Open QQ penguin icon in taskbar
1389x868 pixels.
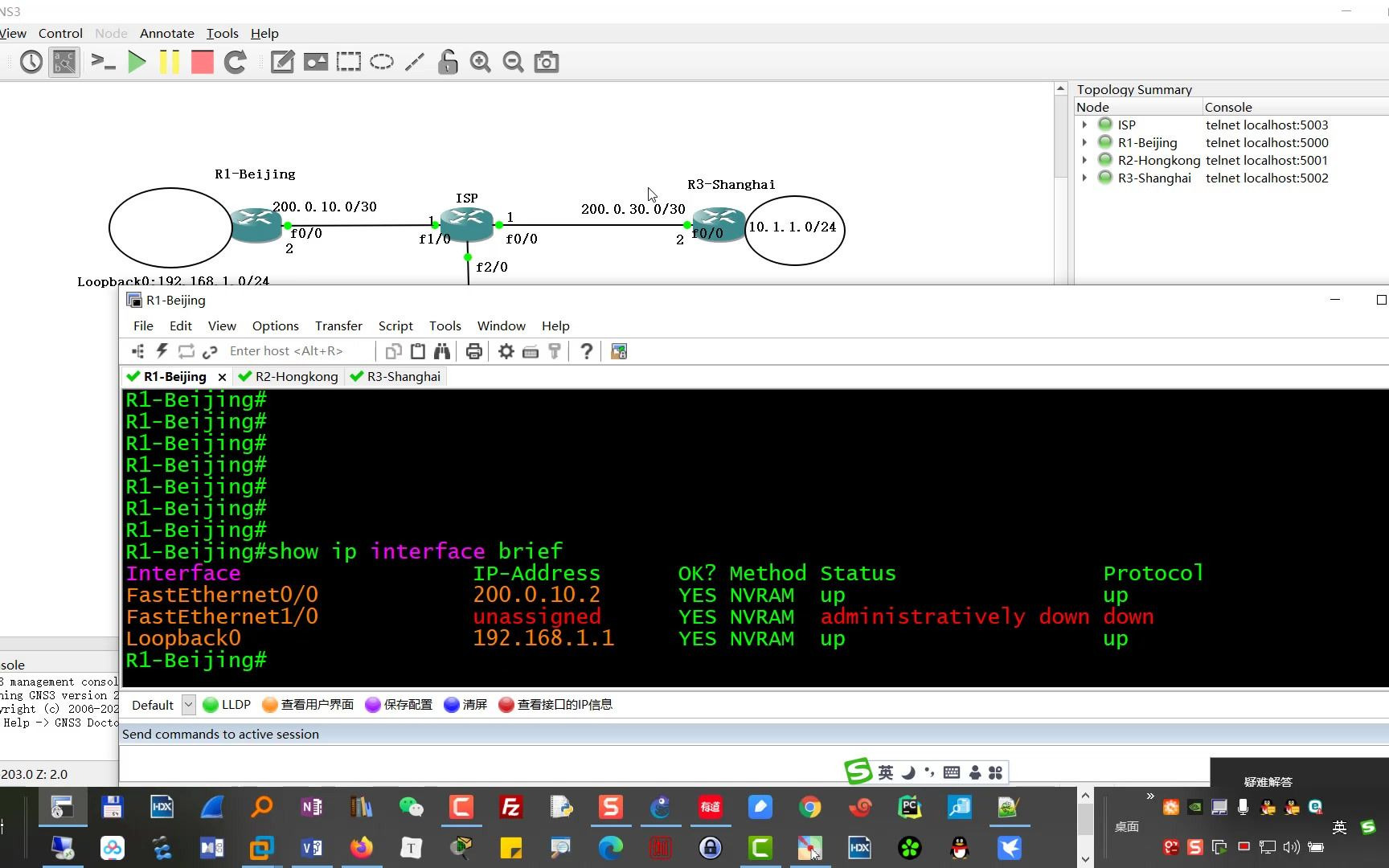960,847
